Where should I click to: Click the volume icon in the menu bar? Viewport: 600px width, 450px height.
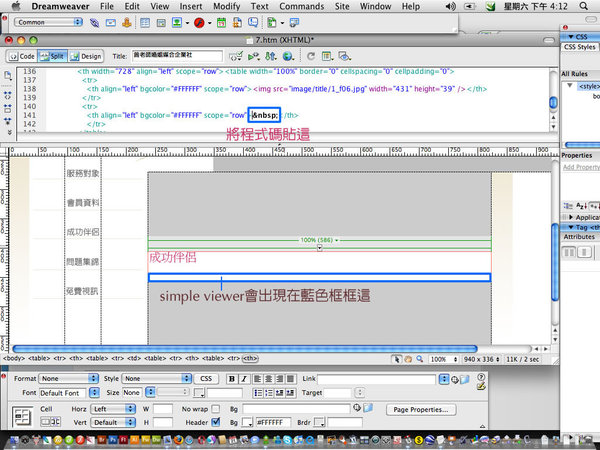pyautogui.click(x=451, y=6)
